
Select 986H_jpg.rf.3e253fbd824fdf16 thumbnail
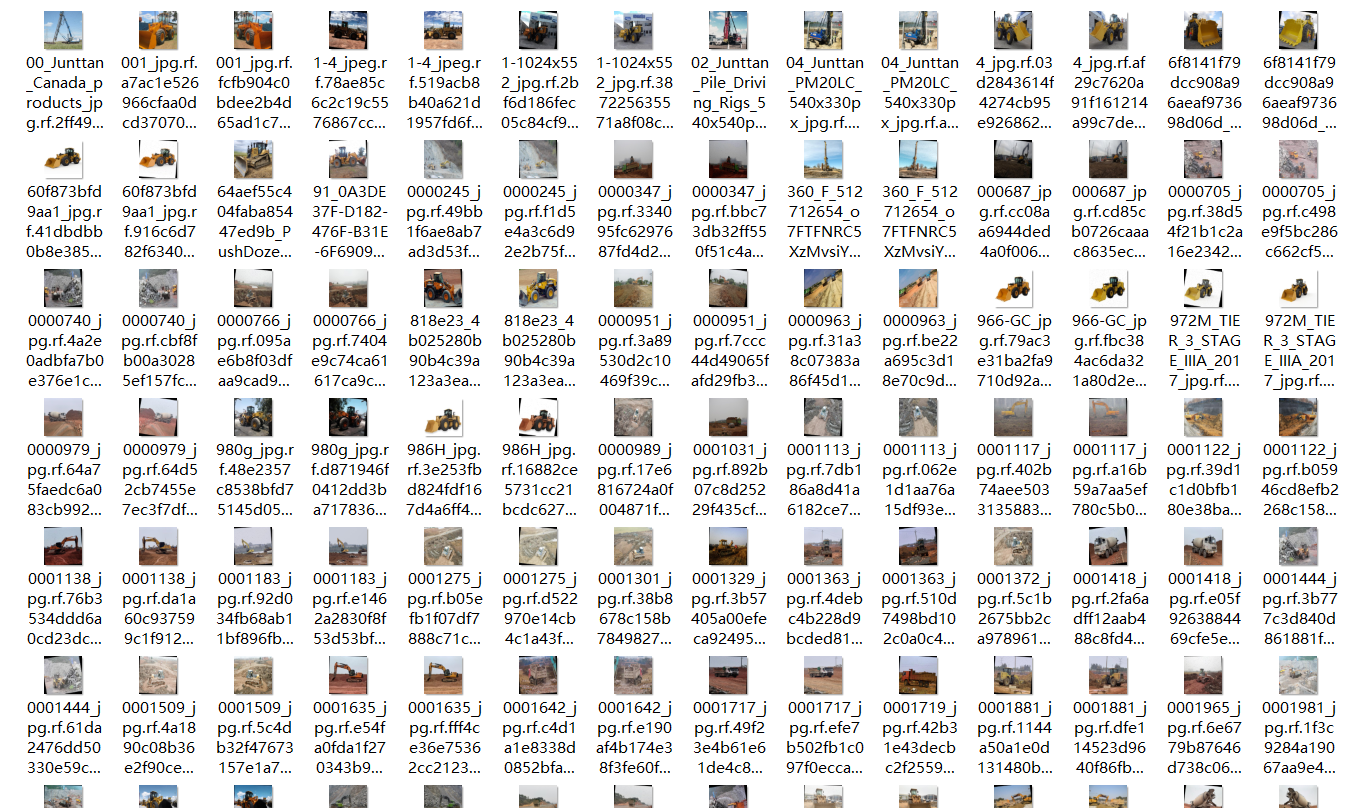(x=444, y=418)
